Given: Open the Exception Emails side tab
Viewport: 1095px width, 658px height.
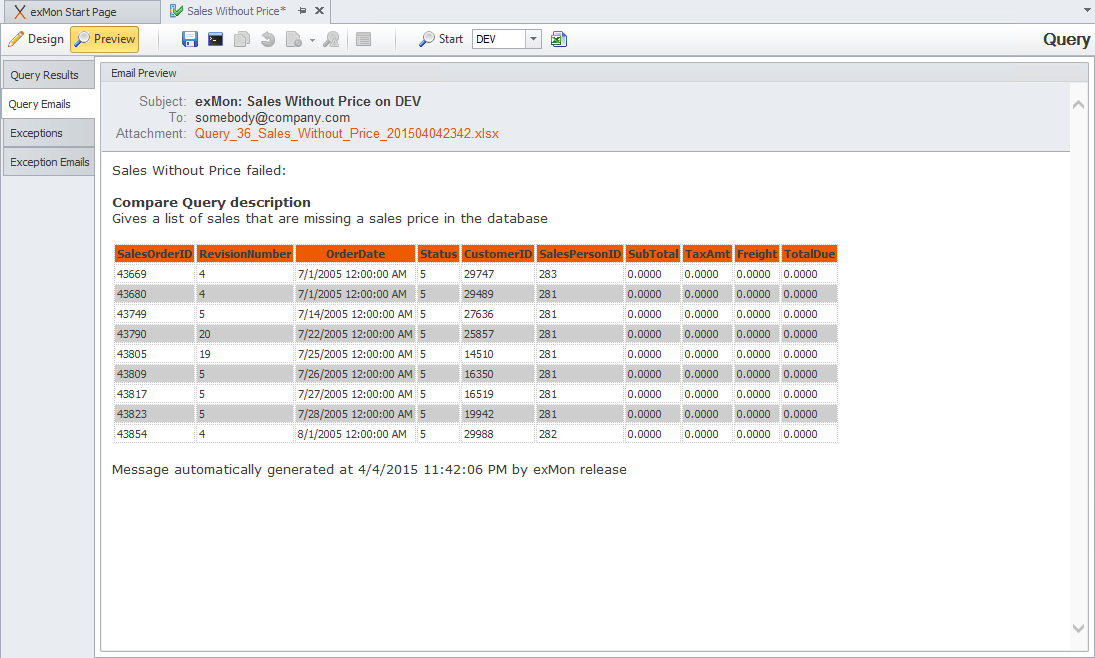Looking at the screenshot, I should coord(48,162).
